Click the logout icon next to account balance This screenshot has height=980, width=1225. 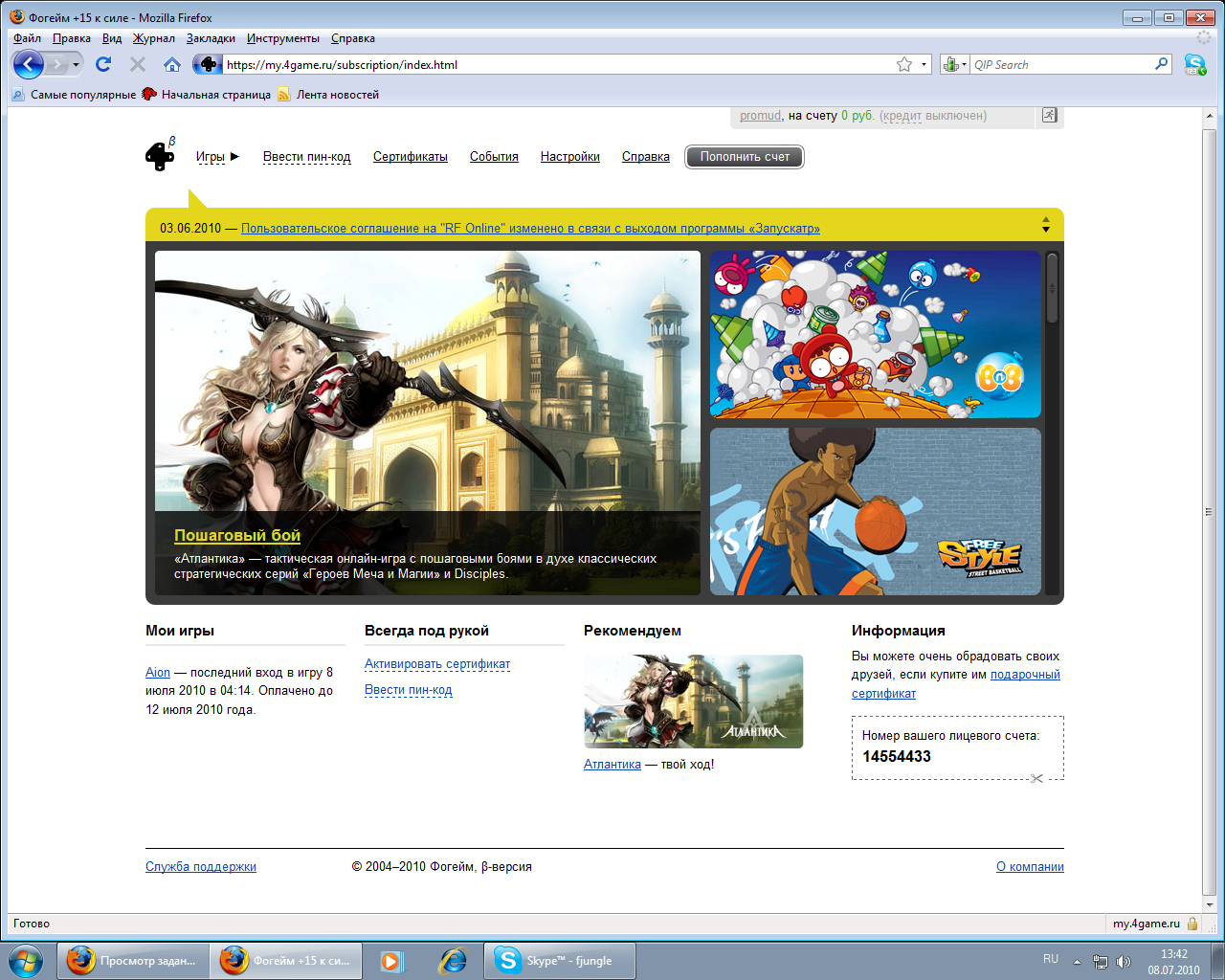tap(1050, 116)
